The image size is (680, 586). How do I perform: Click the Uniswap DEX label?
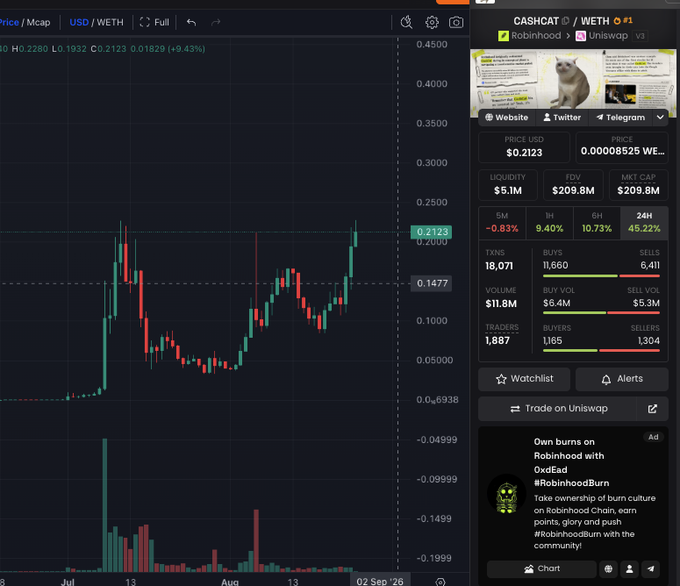point(602,36)
